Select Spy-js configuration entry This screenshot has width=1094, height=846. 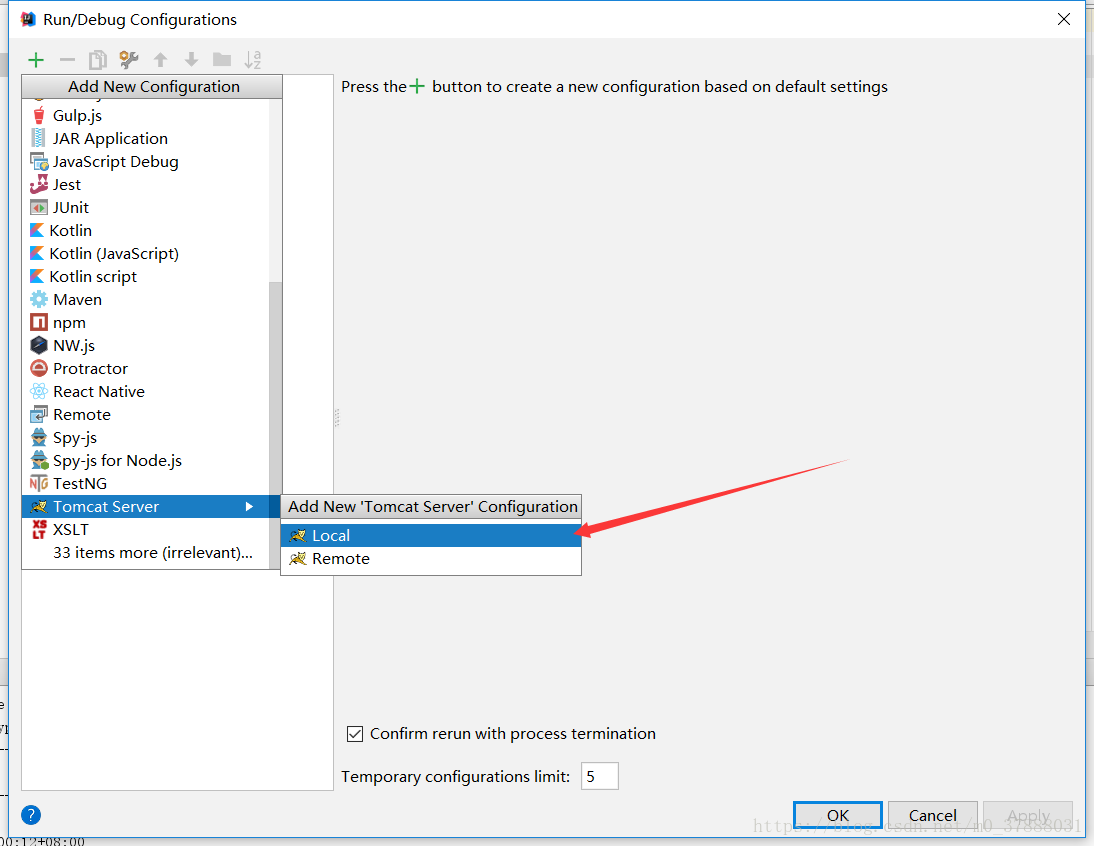[145, 438]
